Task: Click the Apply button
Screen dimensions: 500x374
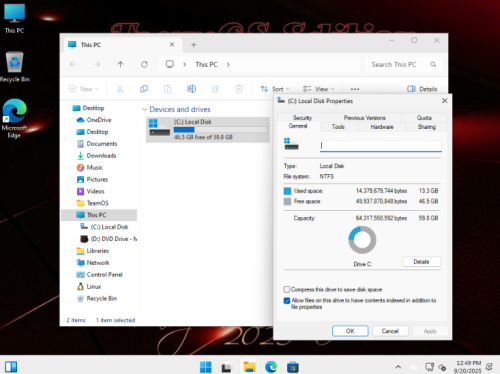Action: point(430,331)
